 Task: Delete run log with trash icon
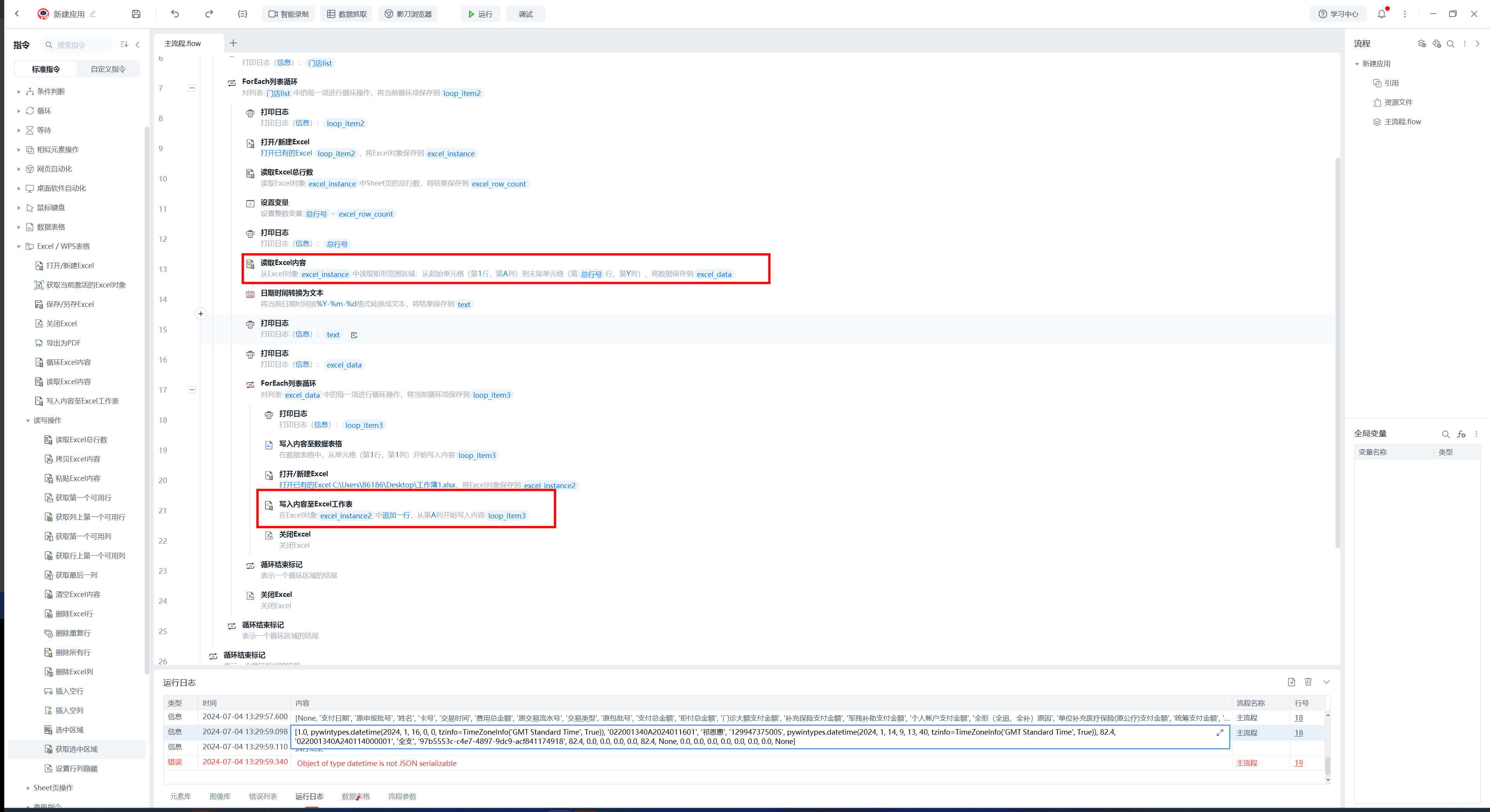(x=1309, y=682)
